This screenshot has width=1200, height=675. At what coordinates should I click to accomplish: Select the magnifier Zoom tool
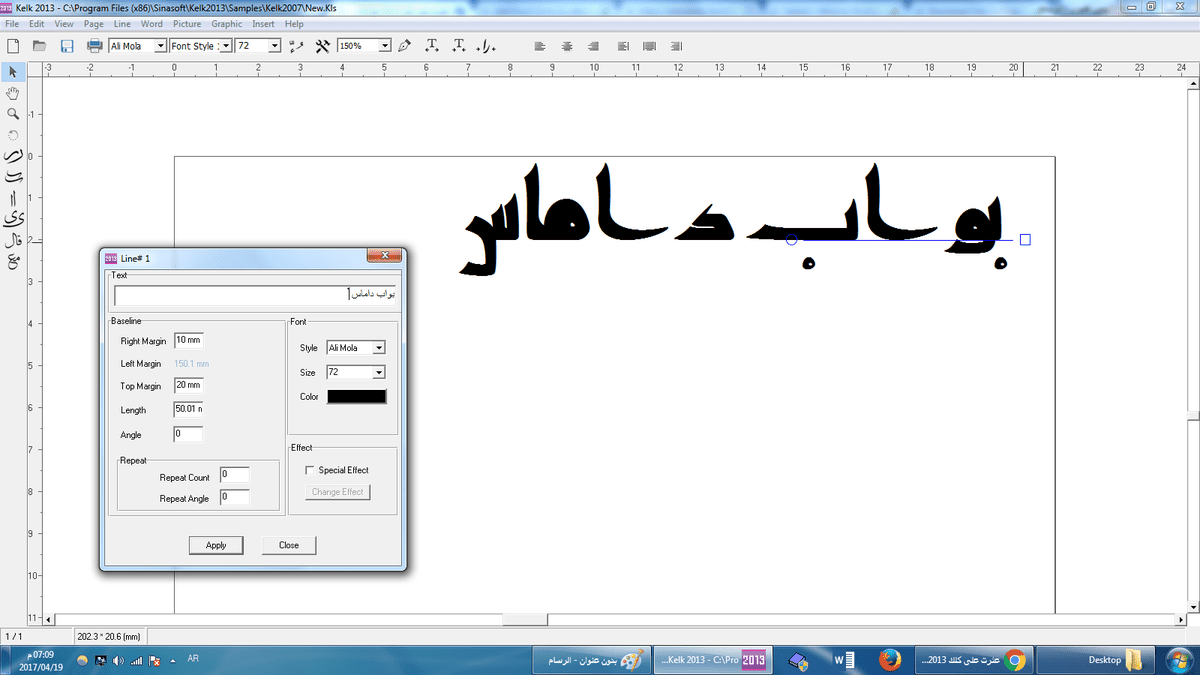[x=13, y=114]
